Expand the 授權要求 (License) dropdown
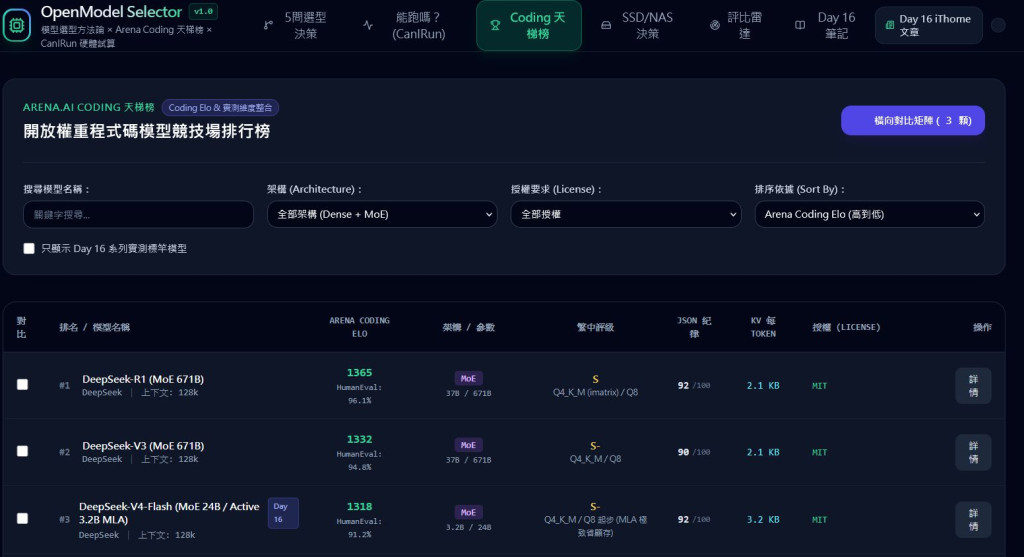 (626, 214)
